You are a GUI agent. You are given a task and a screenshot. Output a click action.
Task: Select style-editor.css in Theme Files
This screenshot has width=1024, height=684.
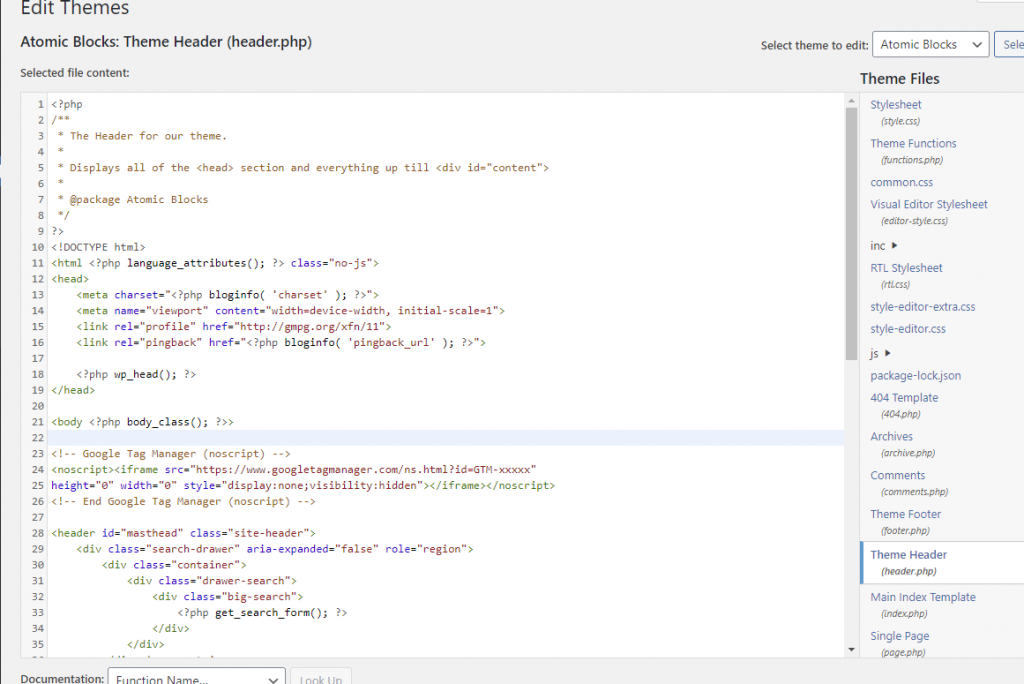907,329
